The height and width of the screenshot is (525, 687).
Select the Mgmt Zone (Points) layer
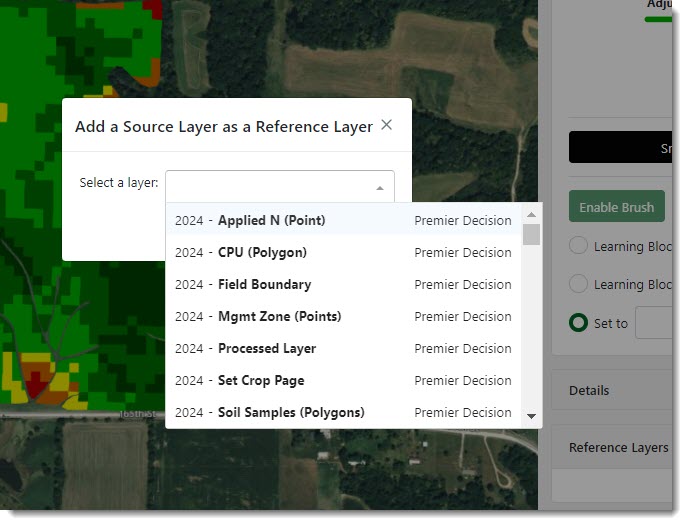point(342,316)
